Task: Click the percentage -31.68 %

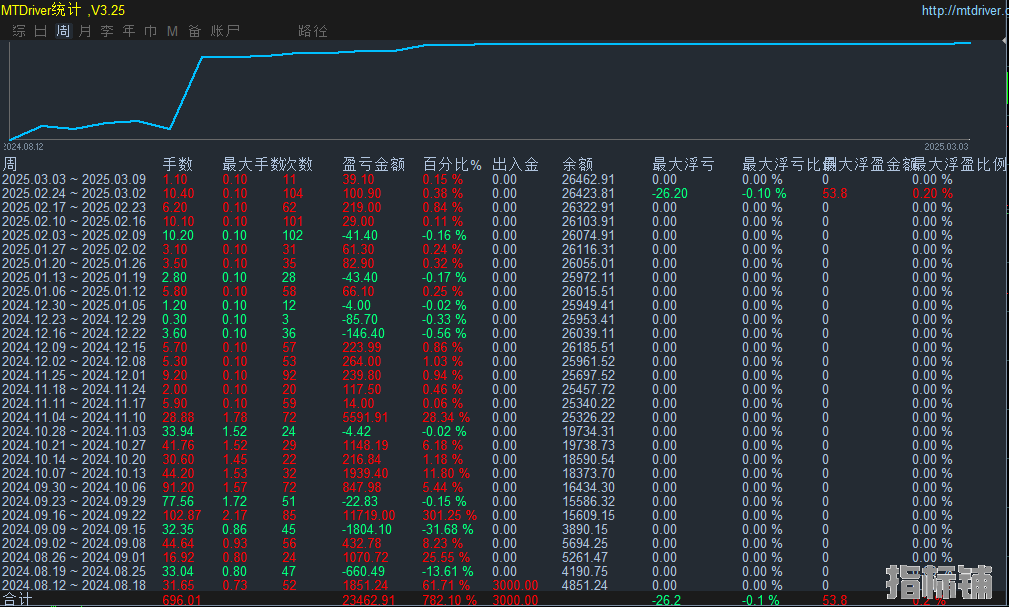Action: [x=448, y=530]
